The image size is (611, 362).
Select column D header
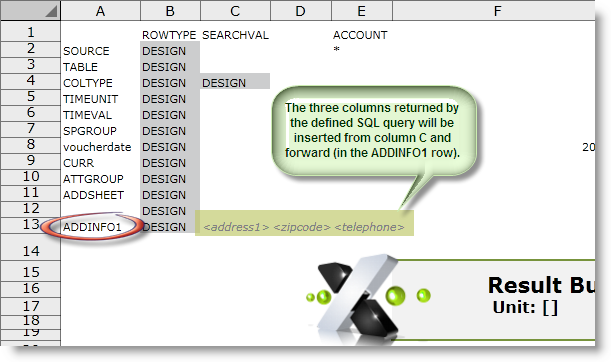300,11
